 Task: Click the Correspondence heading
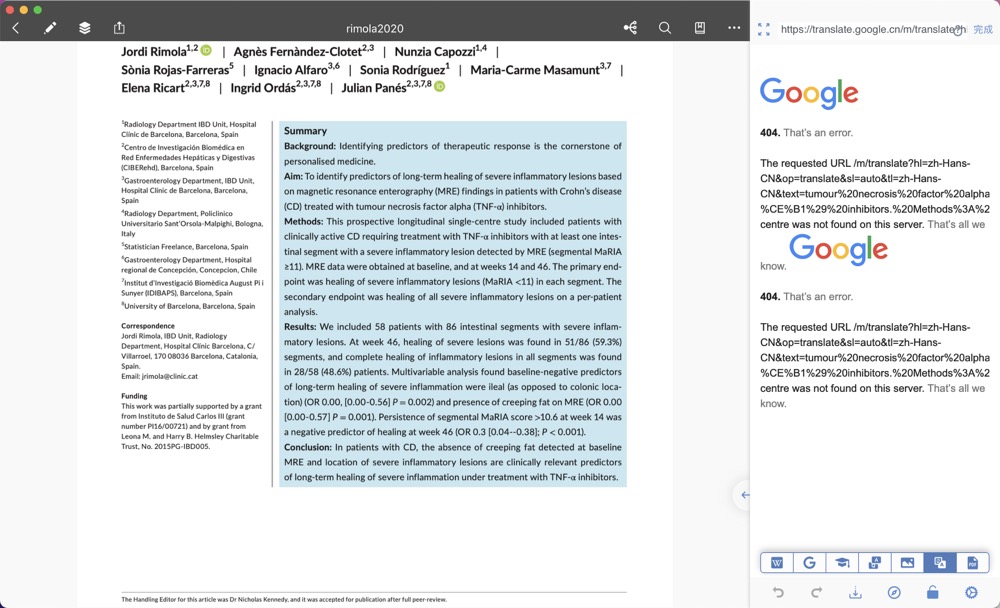(x=148, y=326)
